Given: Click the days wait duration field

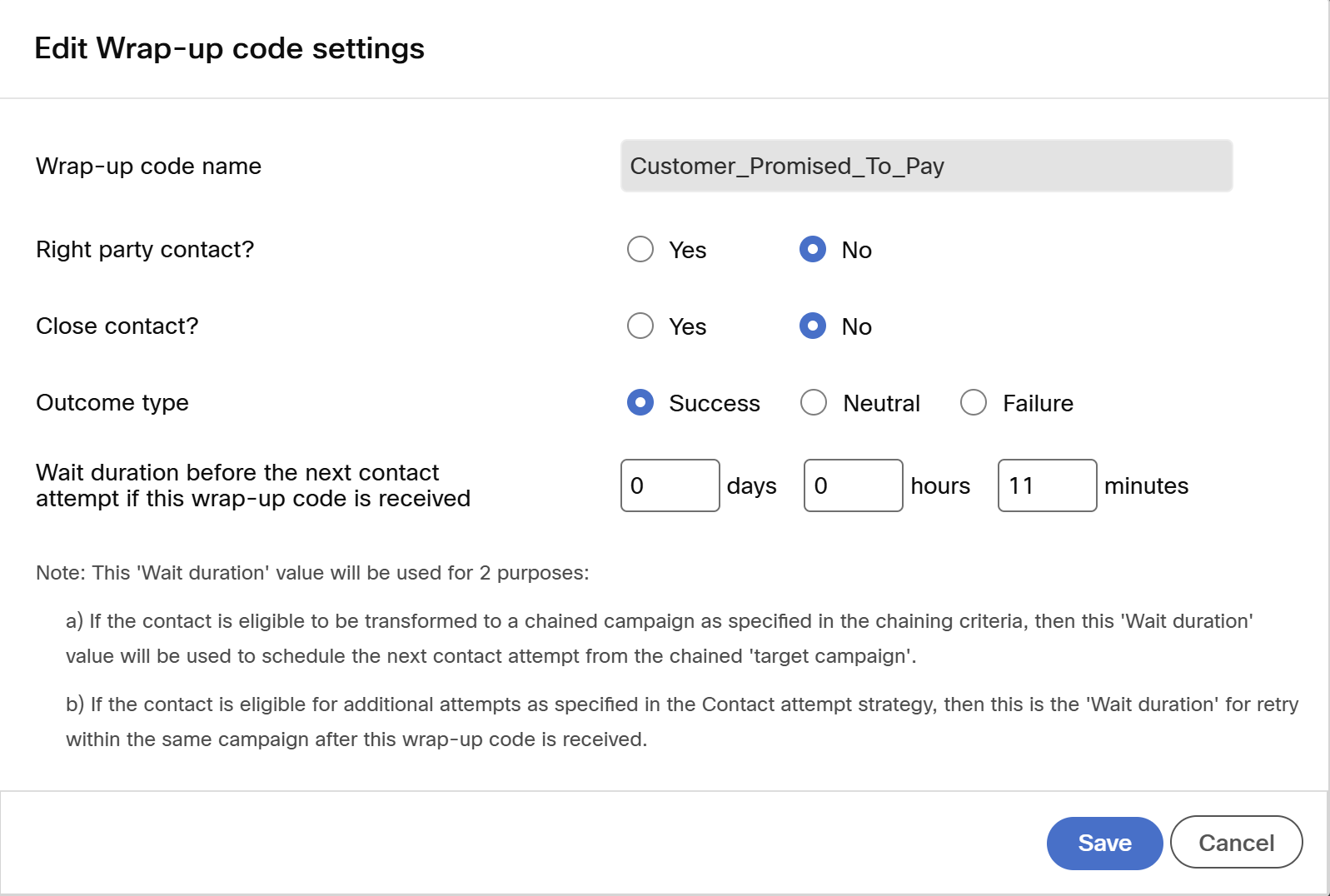Looking at the screenshot, I should point(670,485).
